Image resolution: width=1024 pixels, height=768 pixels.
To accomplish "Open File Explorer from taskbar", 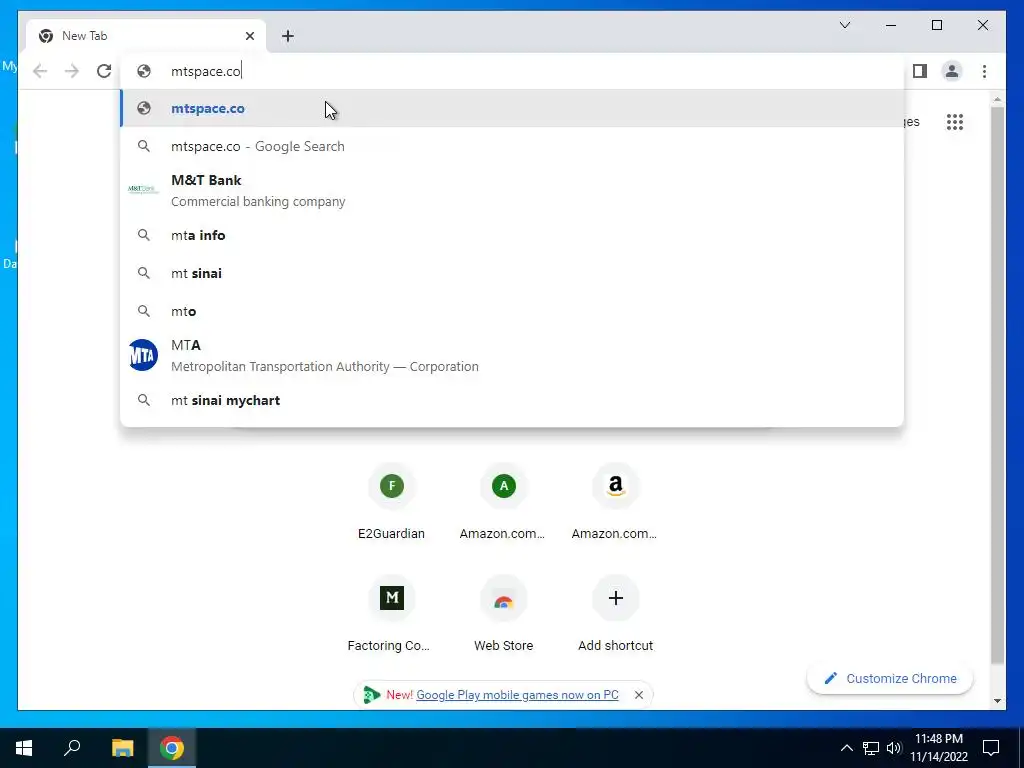I will pyautogui.click(x=122, y=748).
